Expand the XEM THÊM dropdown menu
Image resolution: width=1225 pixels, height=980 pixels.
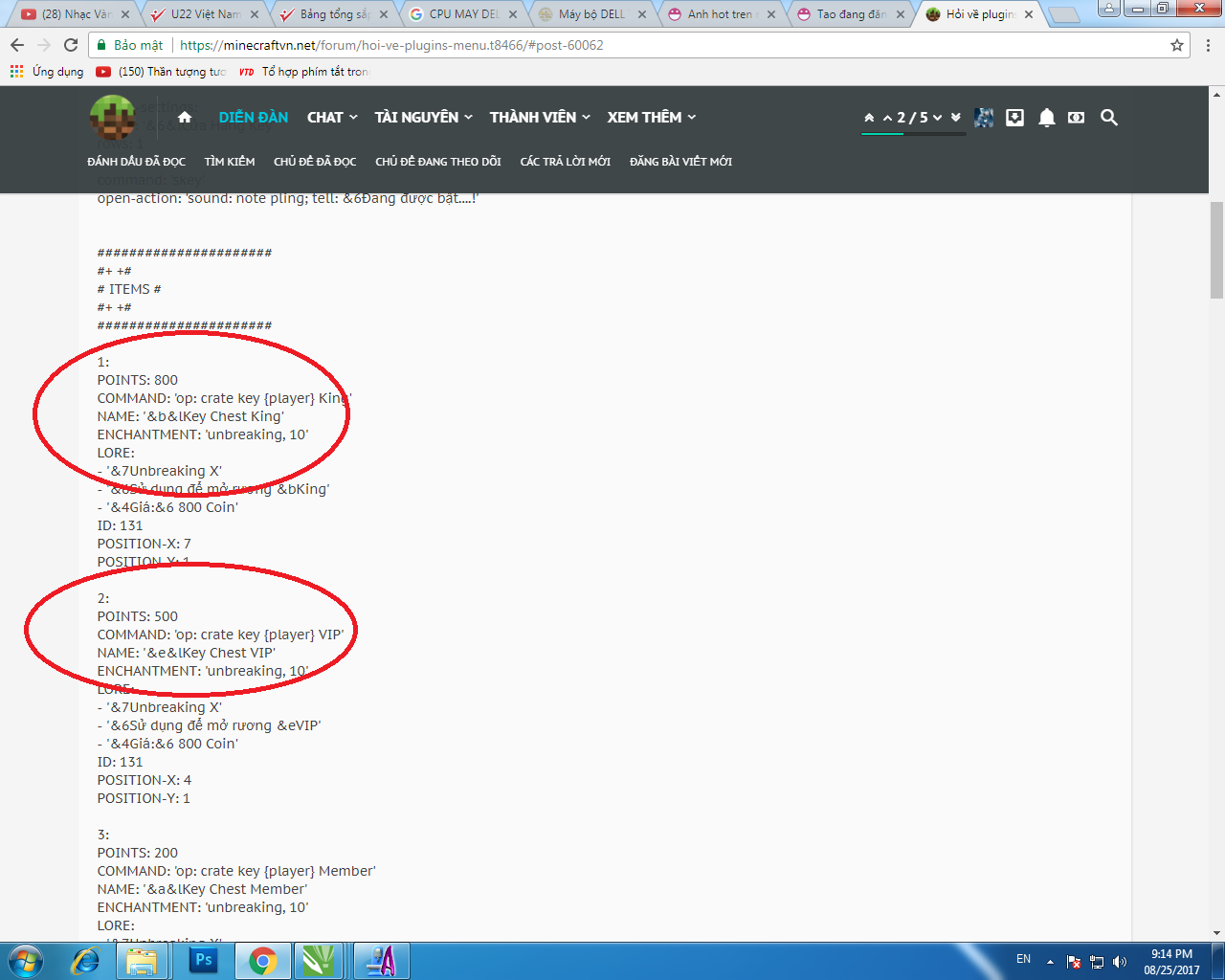coord(652,117)
